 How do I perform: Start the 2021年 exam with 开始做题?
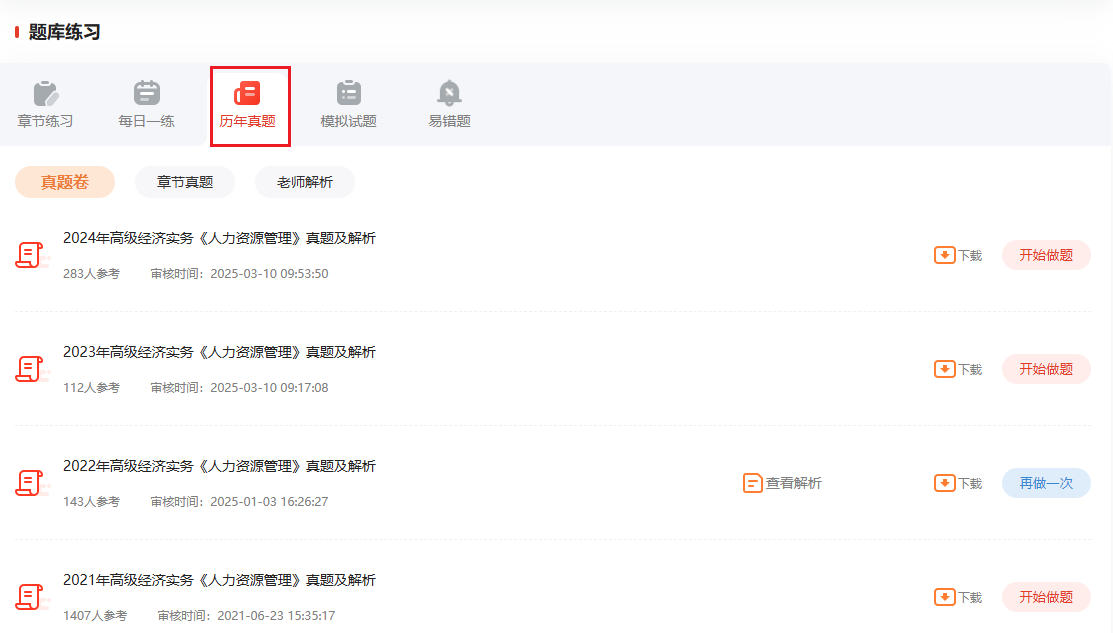pyautogui.click(x=1046, y=597)
